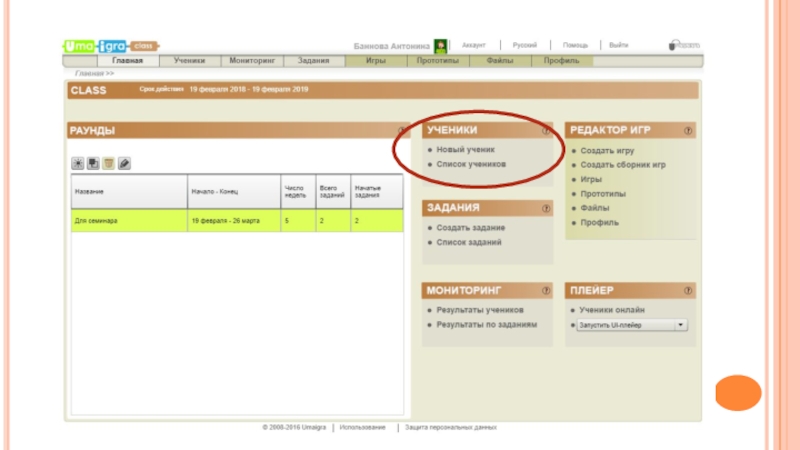This screenshot has width=800, height=450.
Task: Select the Для семинара round row
Action: click(x=237, y=221)
